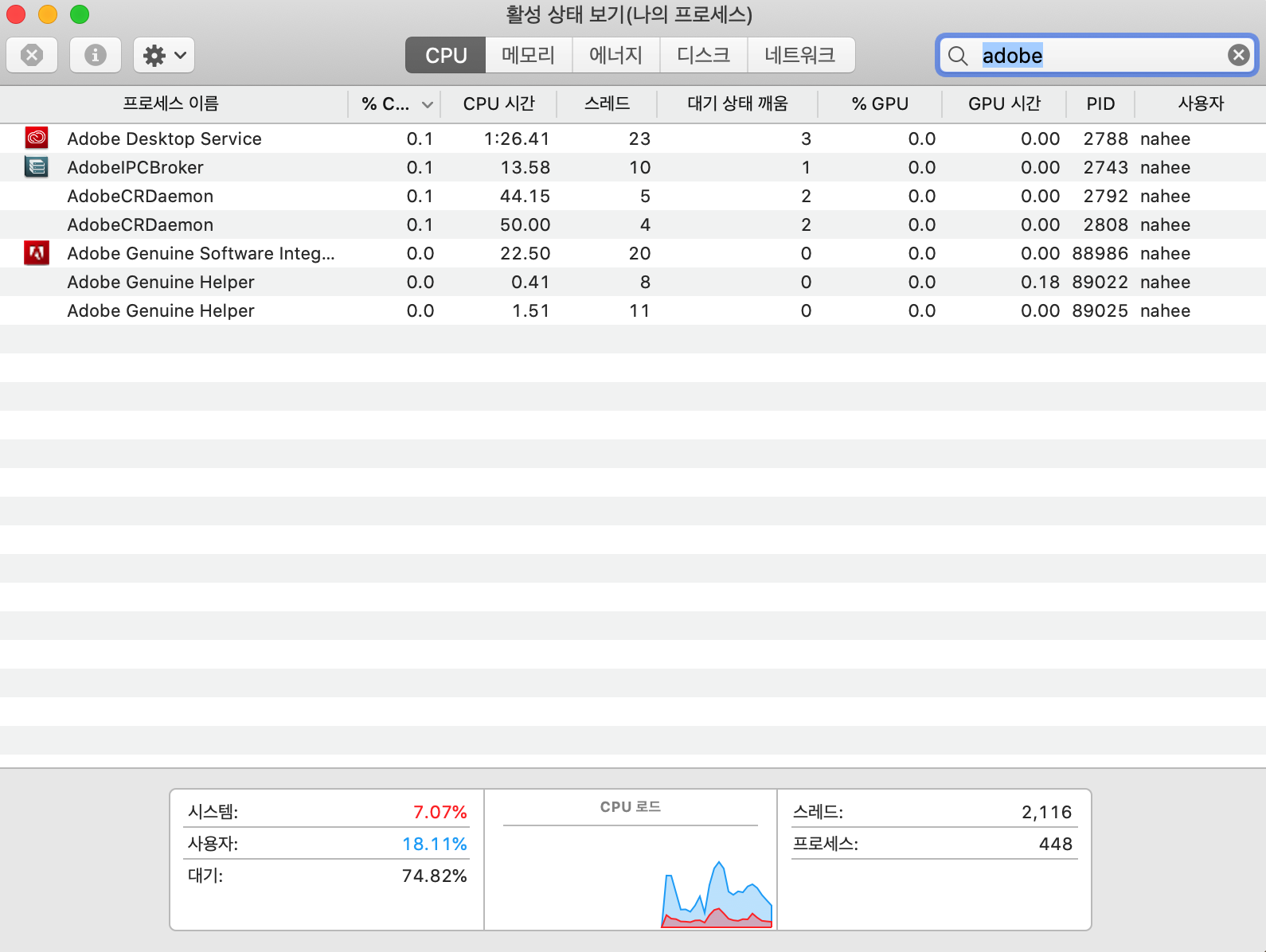
Task: Click PID value 88986
Action: click(x=1100, y=253)
